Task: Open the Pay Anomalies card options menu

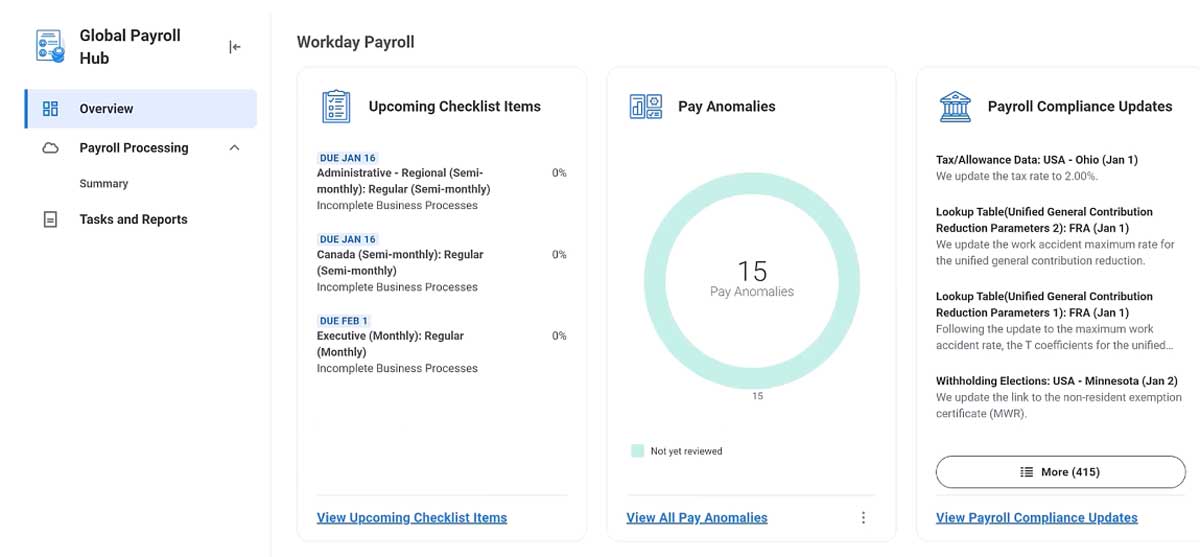Action: (x=863, y=518)
